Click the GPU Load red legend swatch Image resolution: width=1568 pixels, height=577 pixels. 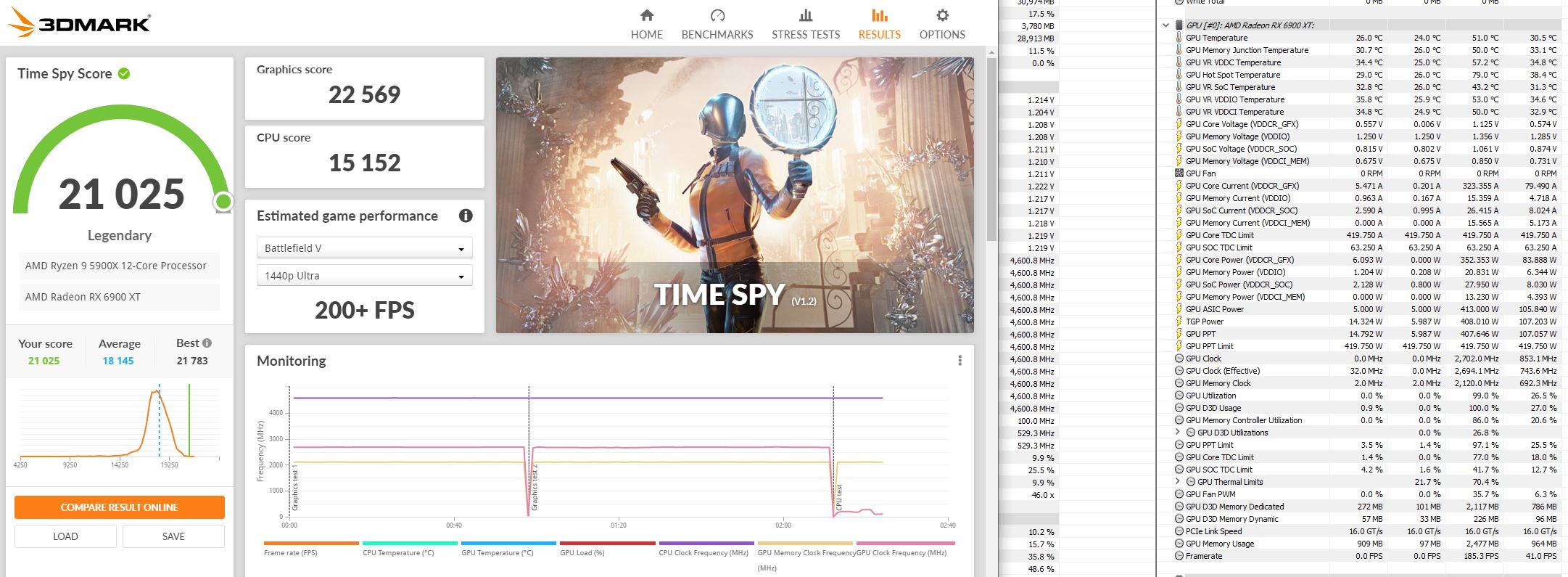click(x=607, y=543)
